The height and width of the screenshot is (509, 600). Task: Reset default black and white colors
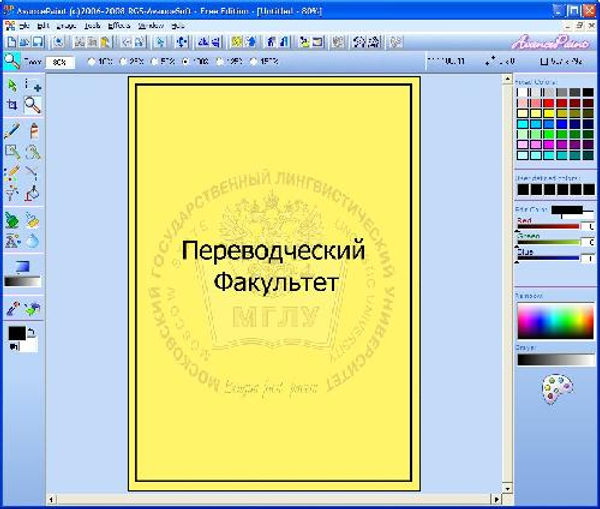[14, 347]
